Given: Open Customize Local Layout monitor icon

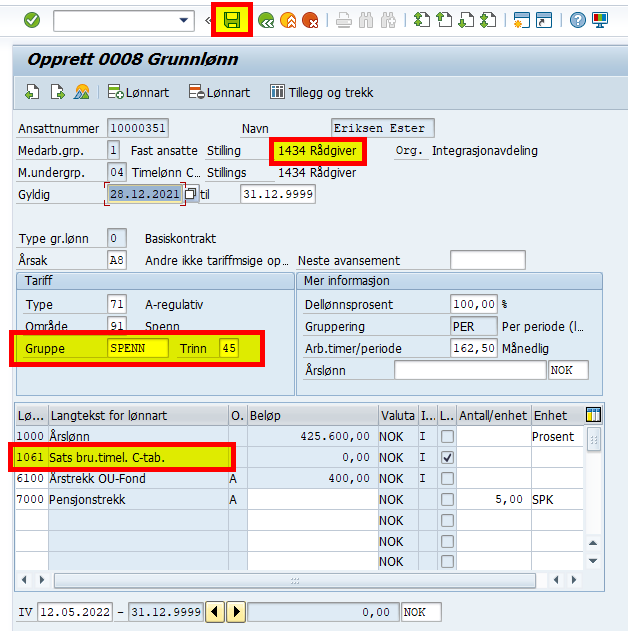Looking at the screenshot, I should 600,20.
